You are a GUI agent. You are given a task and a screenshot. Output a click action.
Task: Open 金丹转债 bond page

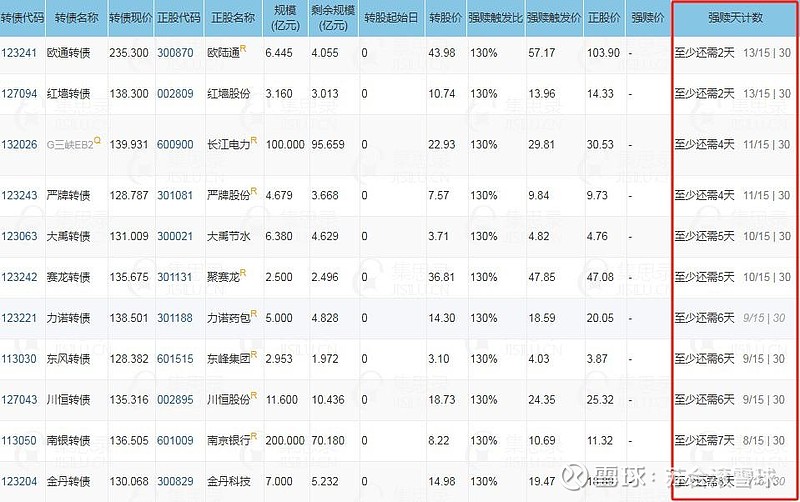(x=68, y=482)
